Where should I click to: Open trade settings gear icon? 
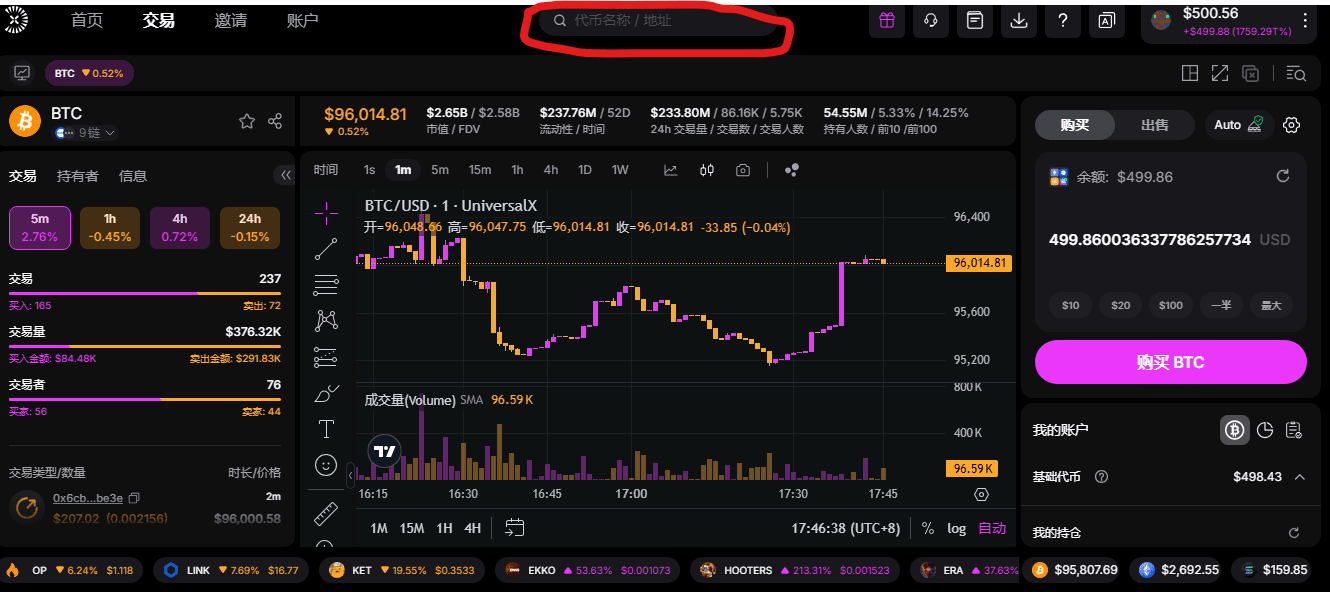(x=1292, y=125)
